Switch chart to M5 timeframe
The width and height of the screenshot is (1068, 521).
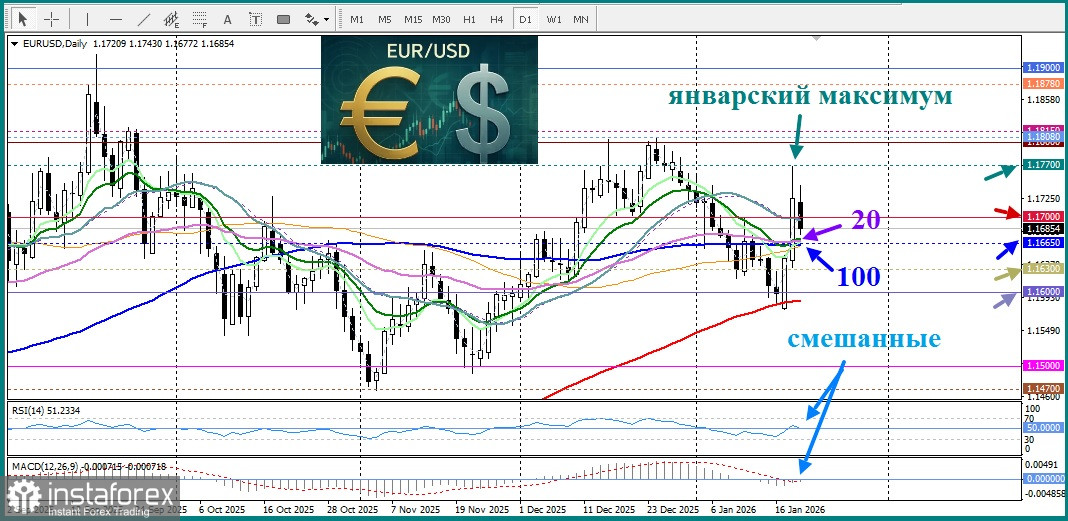(385, 19)
